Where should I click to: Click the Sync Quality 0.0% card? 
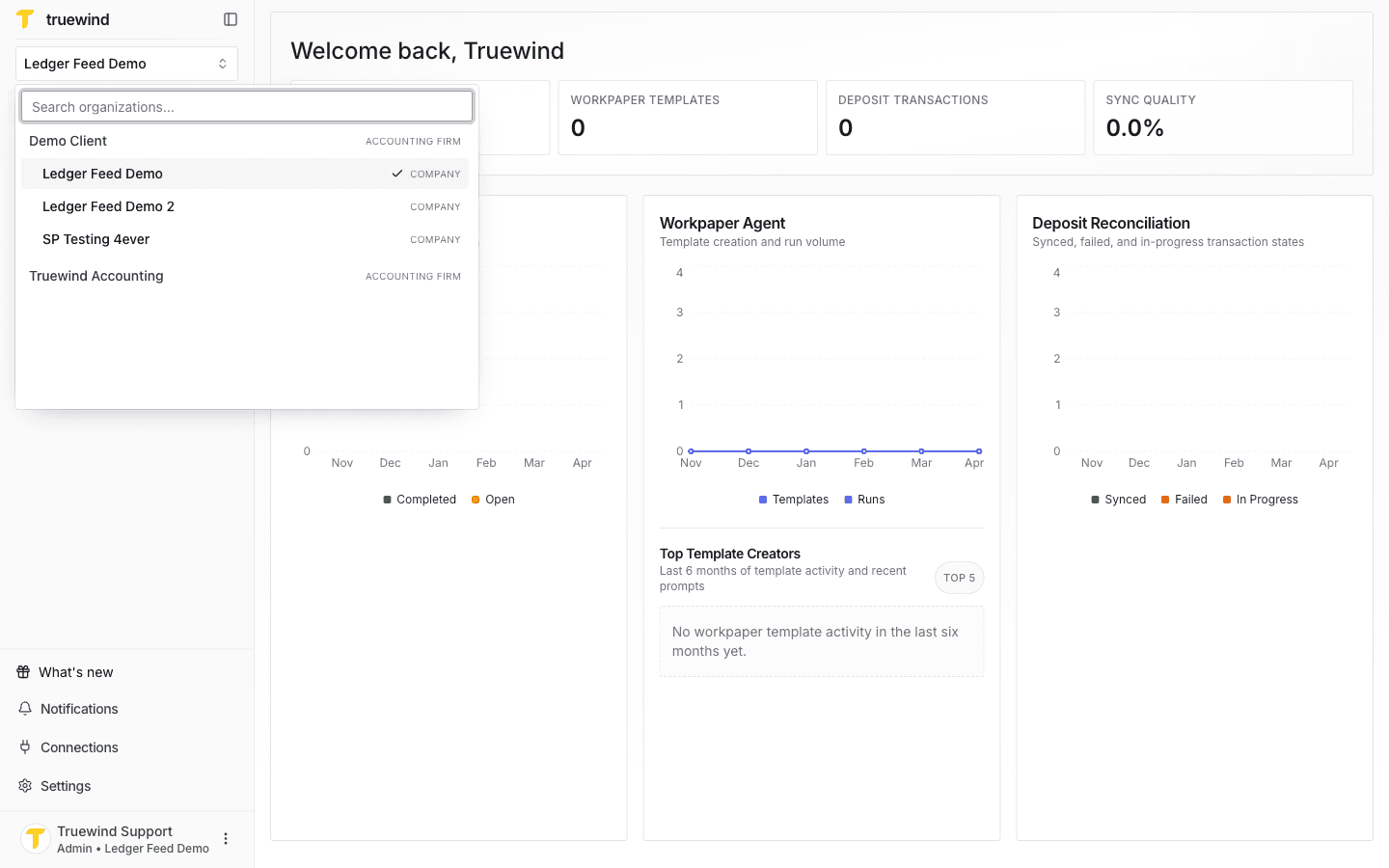click(1223, 118)
